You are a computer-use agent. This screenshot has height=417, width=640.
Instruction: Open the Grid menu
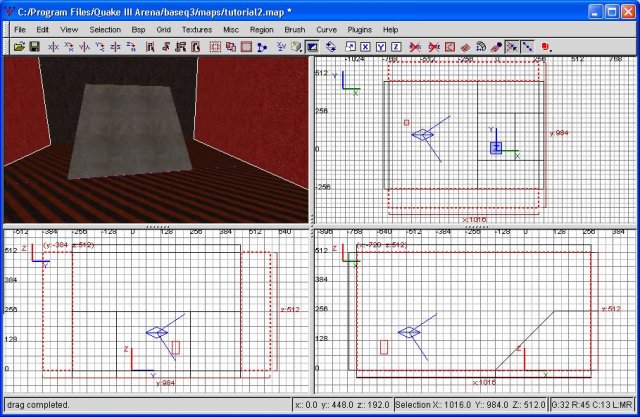coord(163,30)
